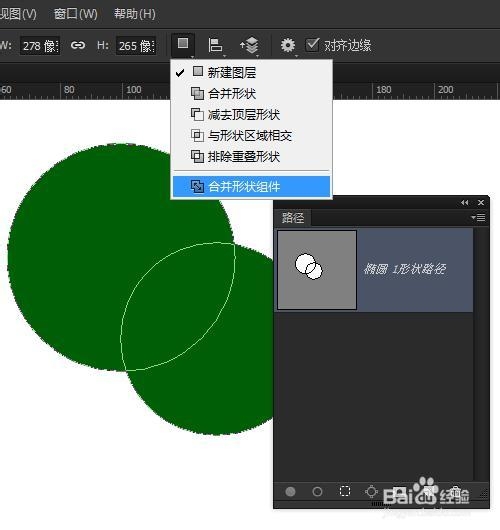
Task: Click stroke path with brush icon
Action: point(317,491)
